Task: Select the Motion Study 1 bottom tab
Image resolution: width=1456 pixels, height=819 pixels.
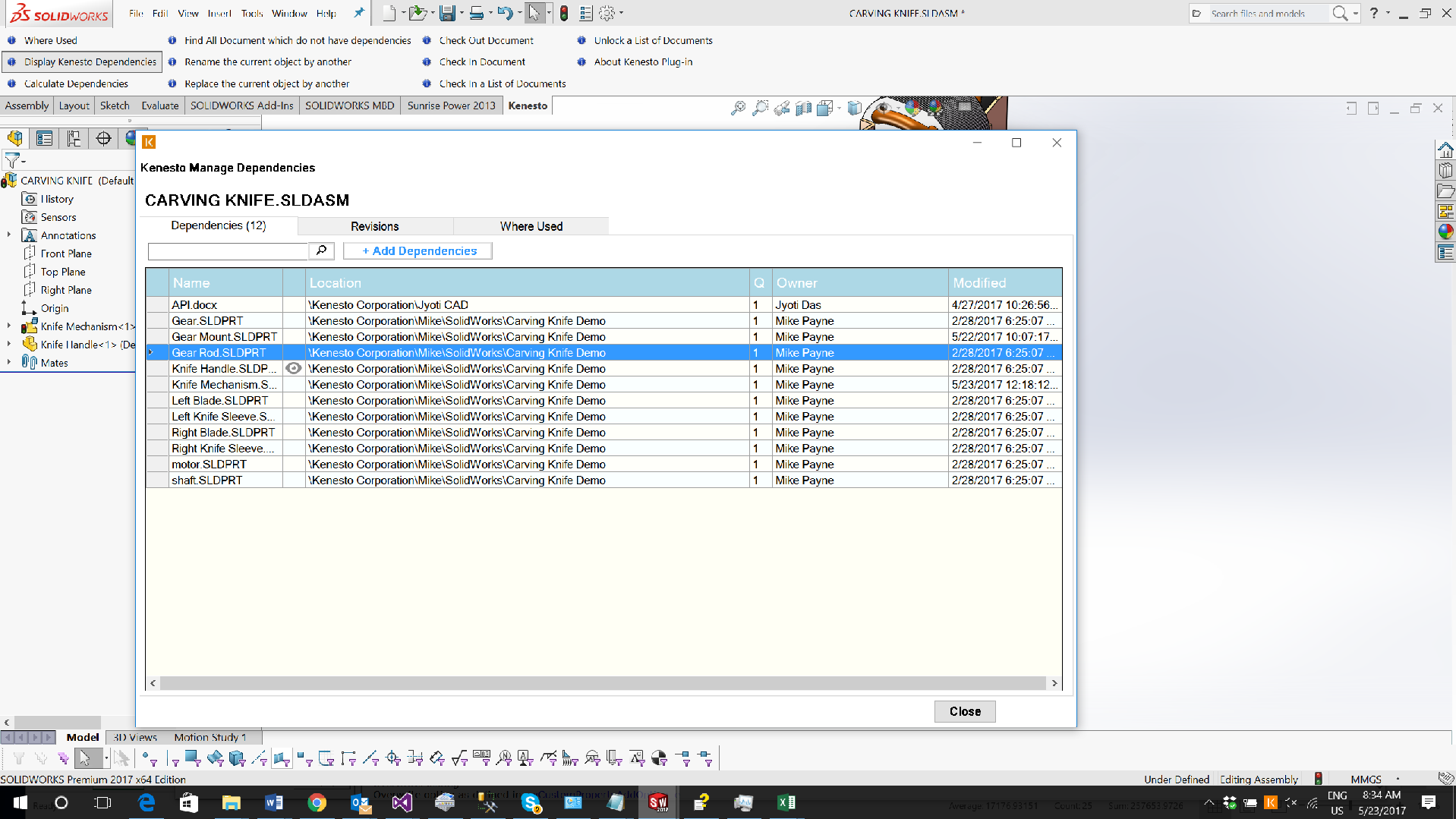Action: (210, 737)
